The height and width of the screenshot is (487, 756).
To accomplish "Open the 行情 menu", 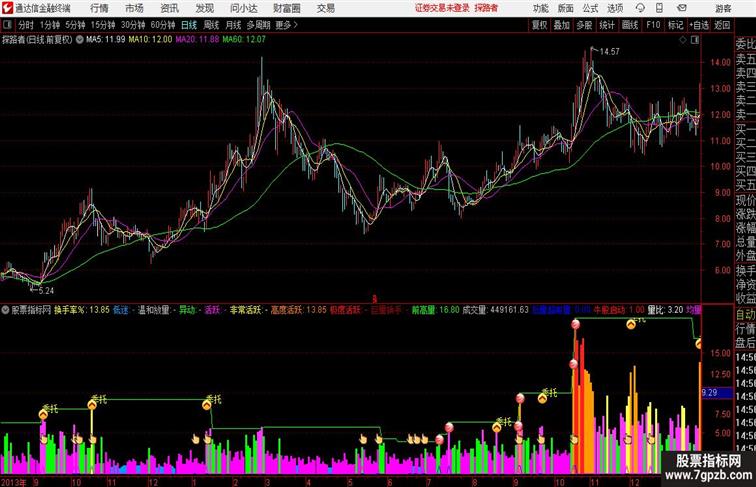I will [99, 8].
